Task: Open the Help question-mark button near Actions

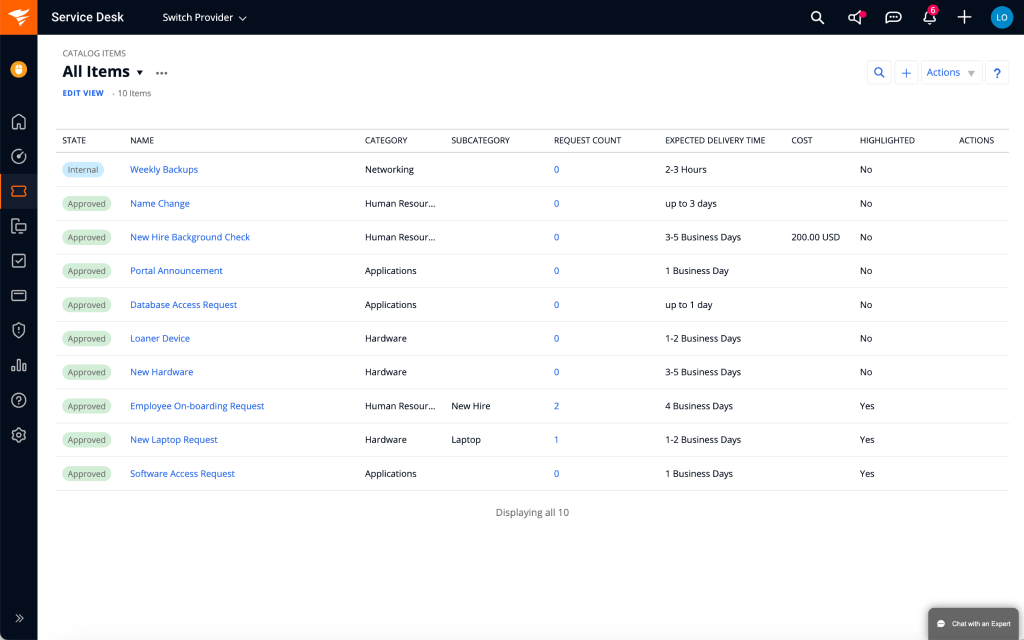Action: point(997,72)
